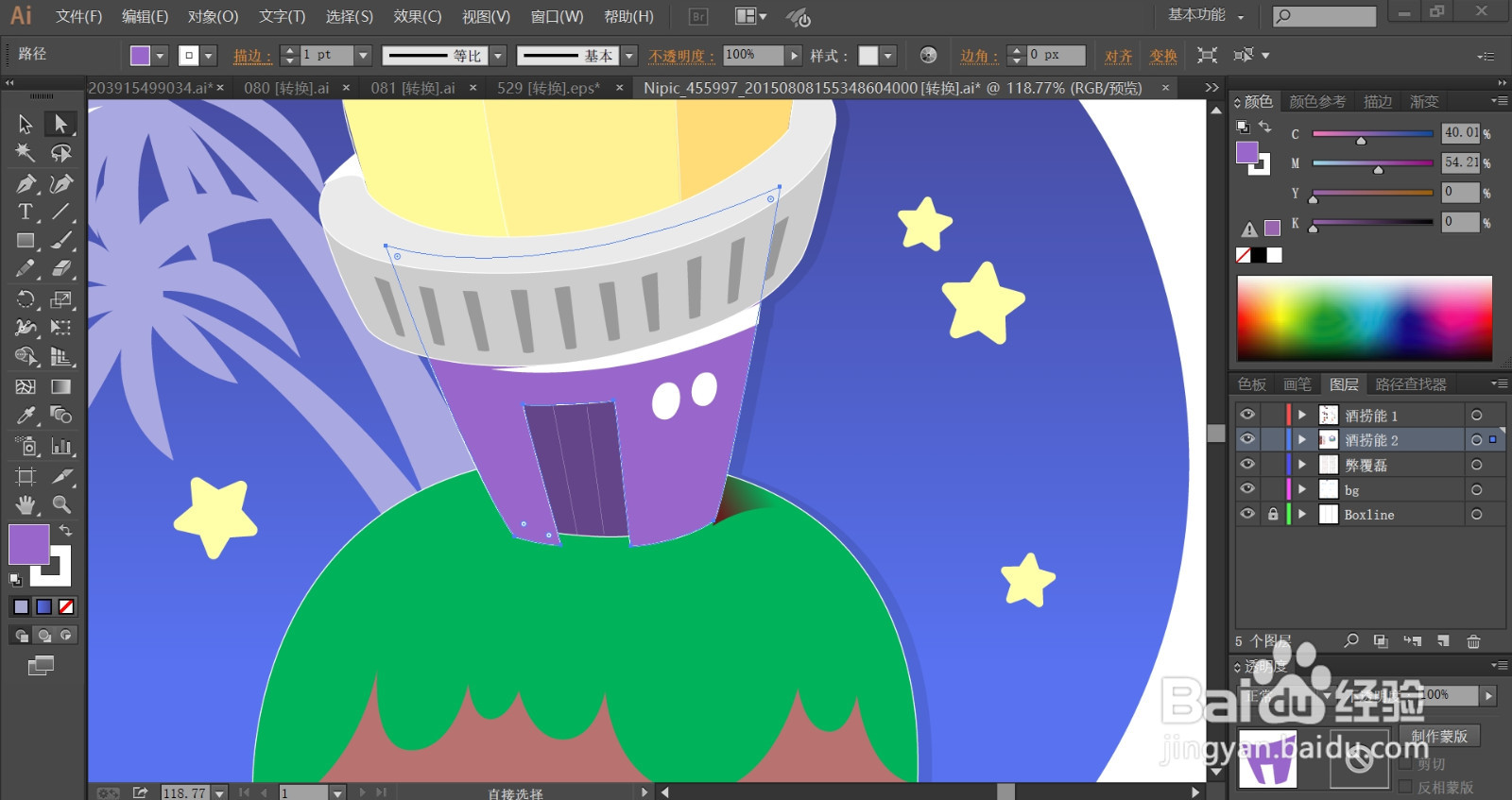Select the Lasso tool

coord(61,153)
